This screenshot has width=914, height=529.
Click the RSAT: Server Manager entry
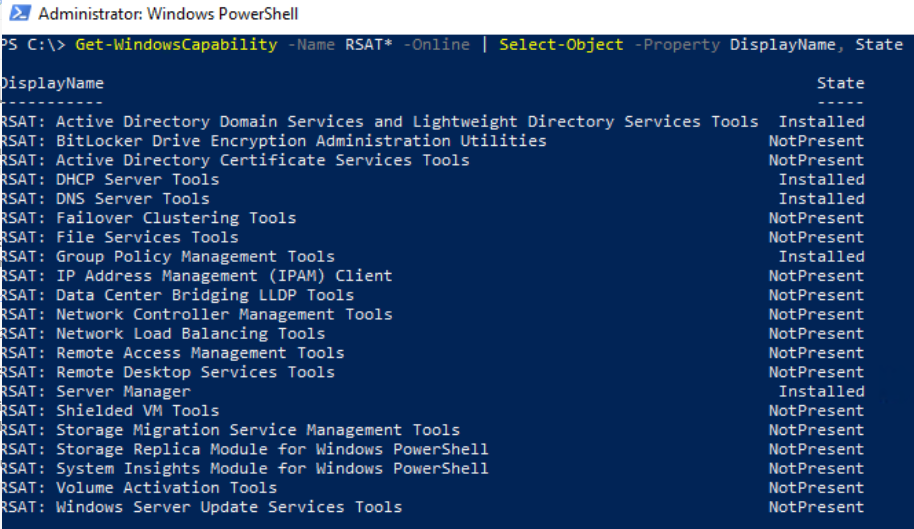point(95,391)
